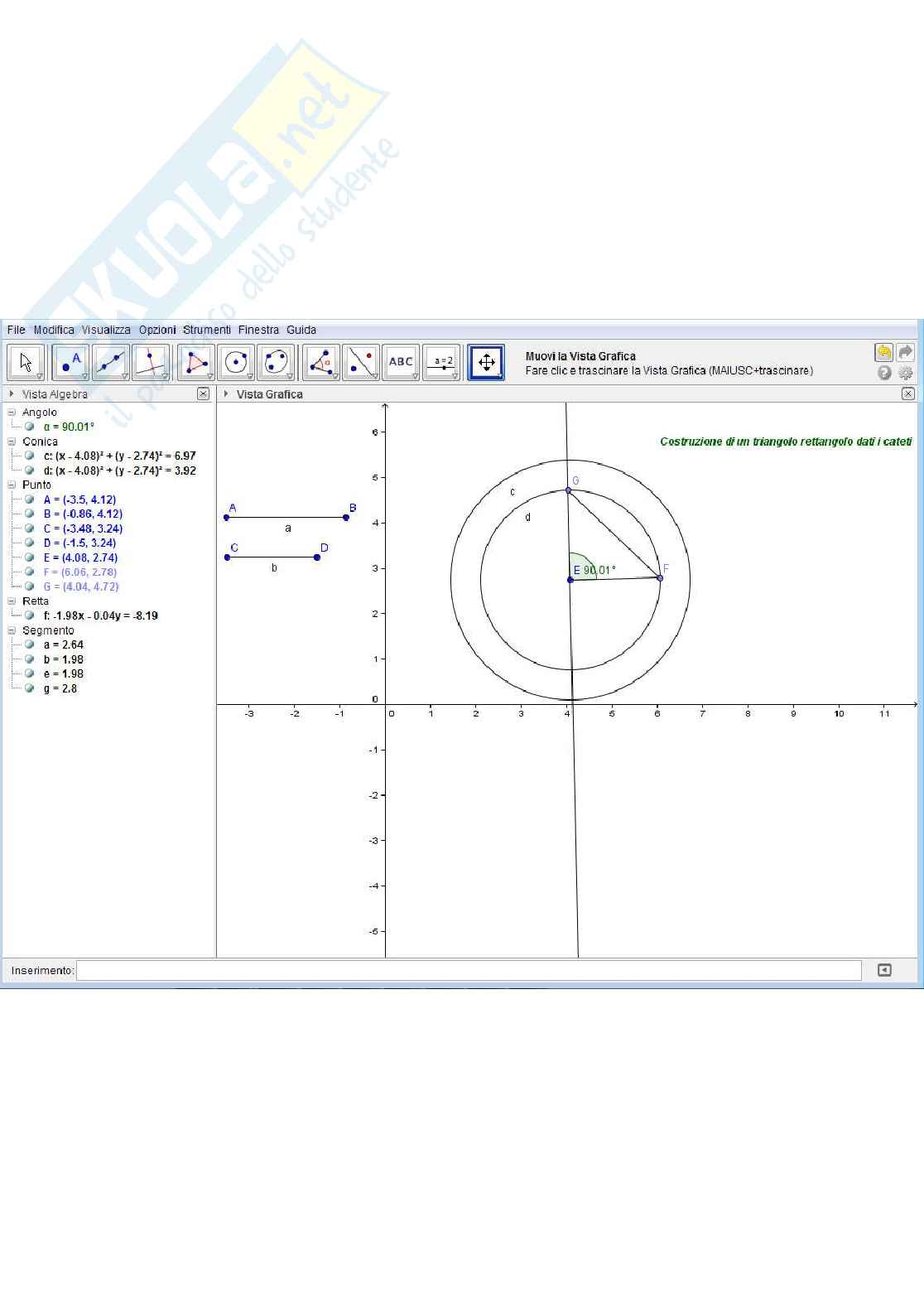Choose the Line through two points tool
This screenshot has height=1308, width=924.
click(110, 362)
